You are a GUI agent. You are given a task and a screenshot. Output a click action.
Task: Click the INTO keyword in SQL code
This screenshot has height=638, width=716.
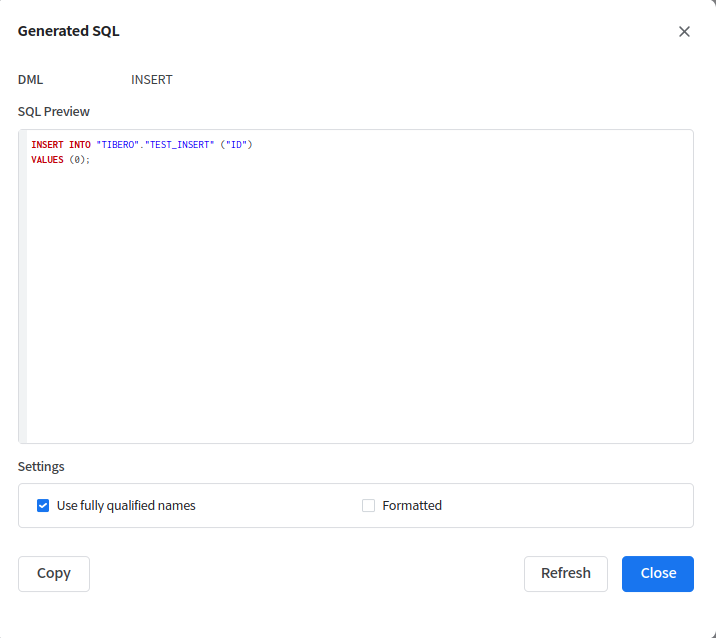pyautogui.click(x=80, y=145)
